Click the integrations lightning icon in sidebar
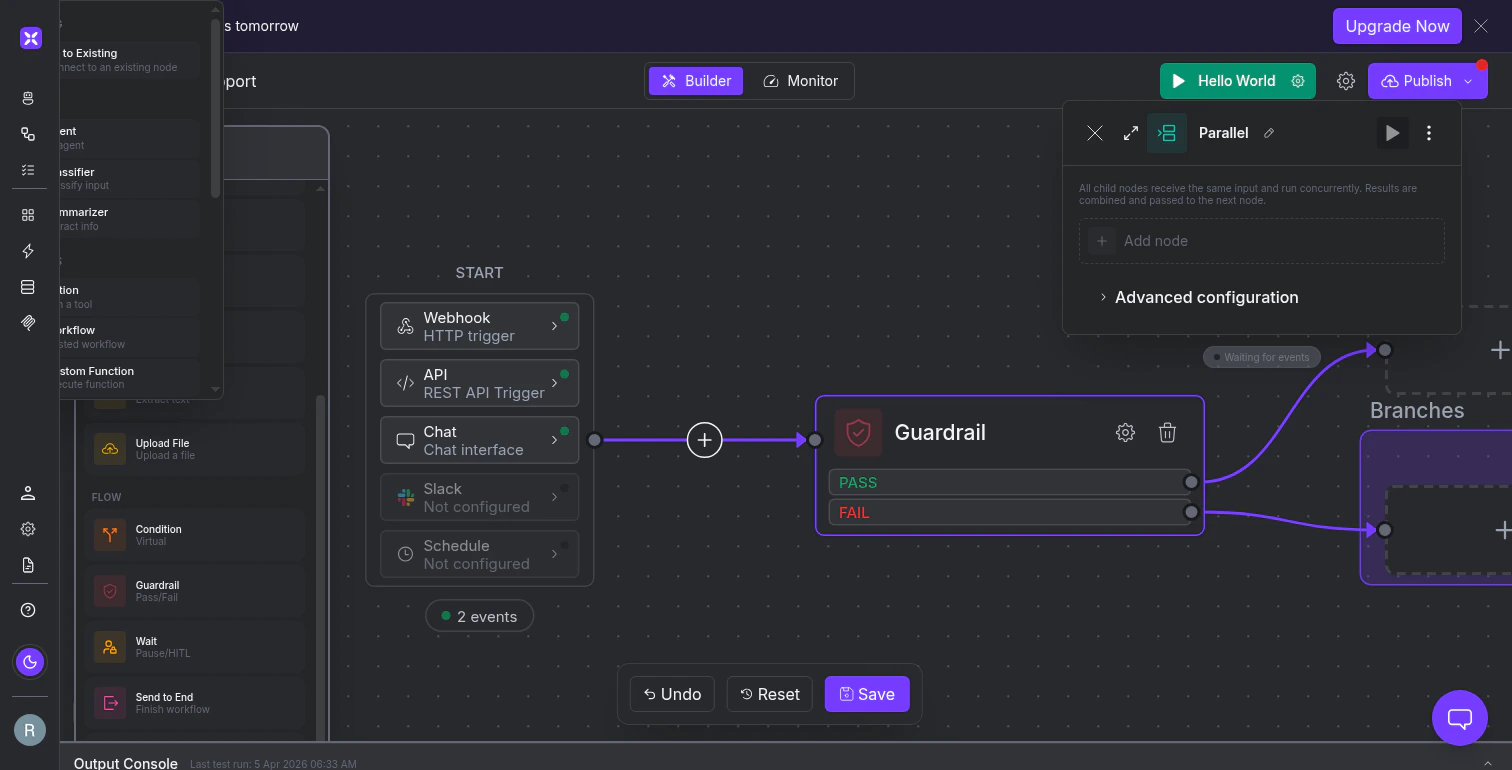Screen dimensions: 1512x770 28,251
